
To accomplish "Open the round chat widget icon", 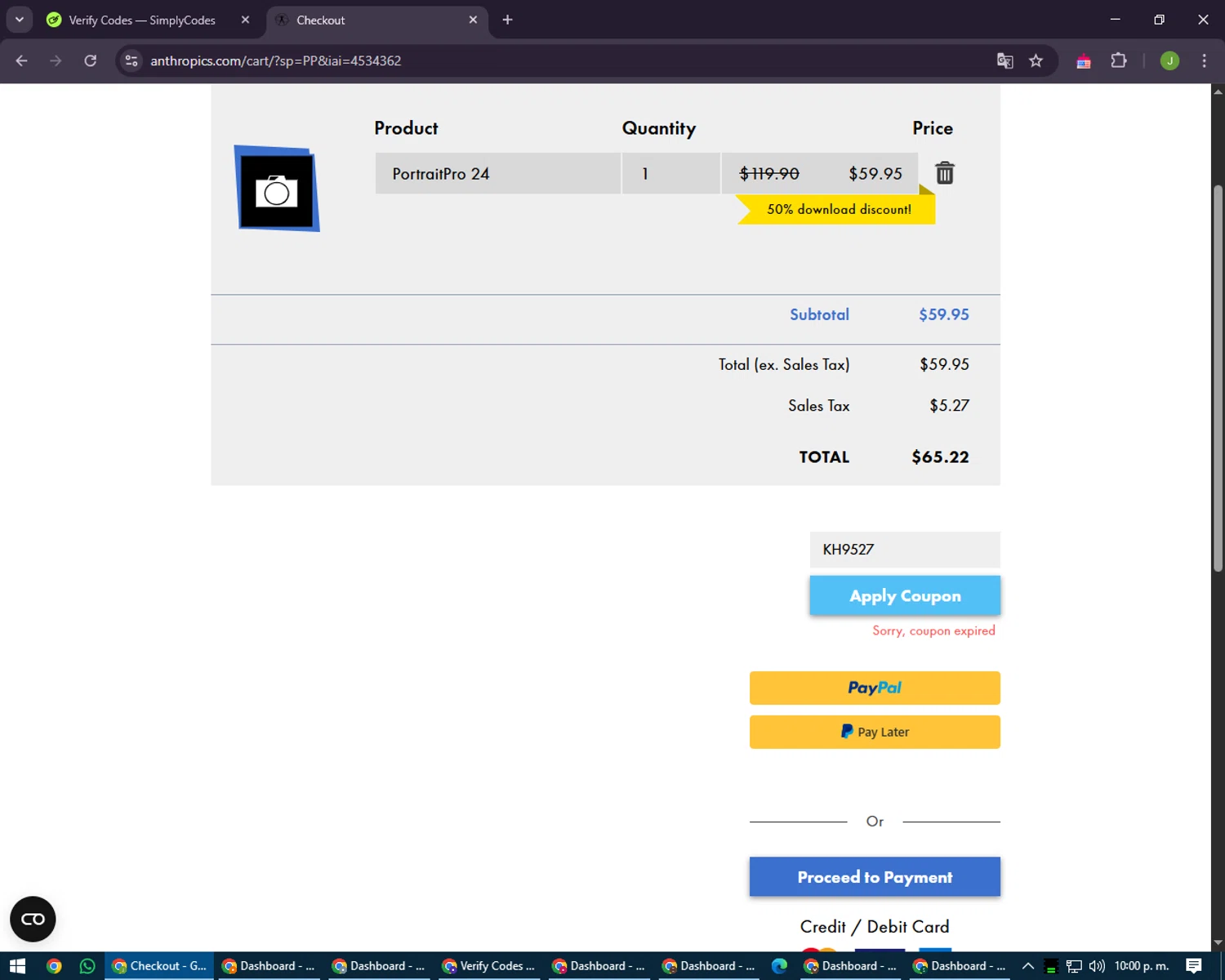I will click(x=33, y=919).
